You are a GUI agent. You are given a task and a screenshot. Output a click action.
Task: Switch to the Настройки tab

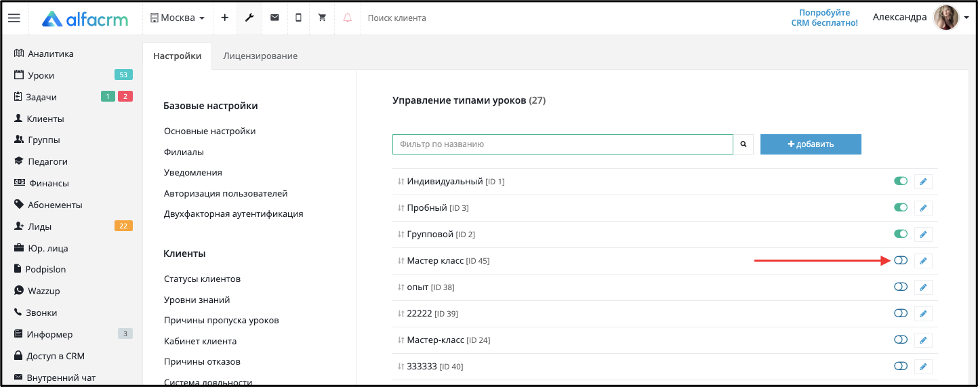coord(177,56)
